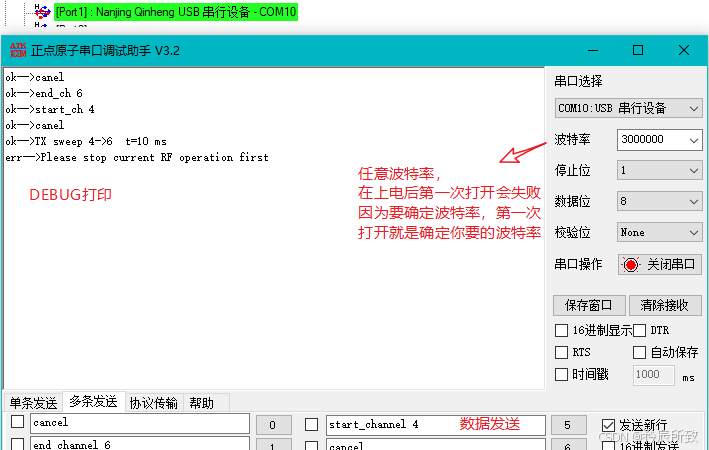Click the TX sweep 4->6 t=10 ms line
The width and height of the screenshot is (709, 450).
[86, 142]
